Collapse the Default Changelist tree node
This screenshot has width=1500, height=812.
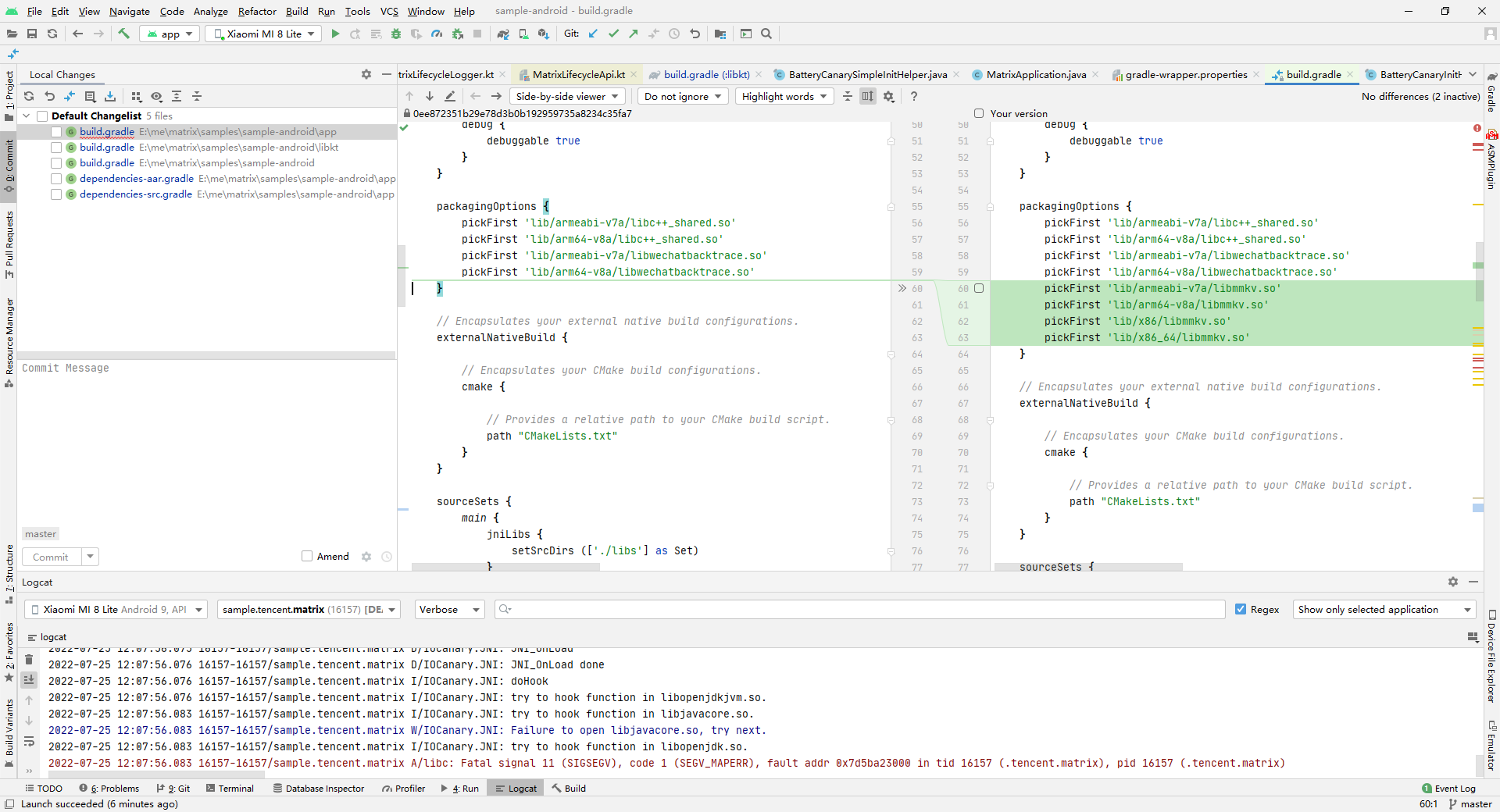[x=27, y=116]
